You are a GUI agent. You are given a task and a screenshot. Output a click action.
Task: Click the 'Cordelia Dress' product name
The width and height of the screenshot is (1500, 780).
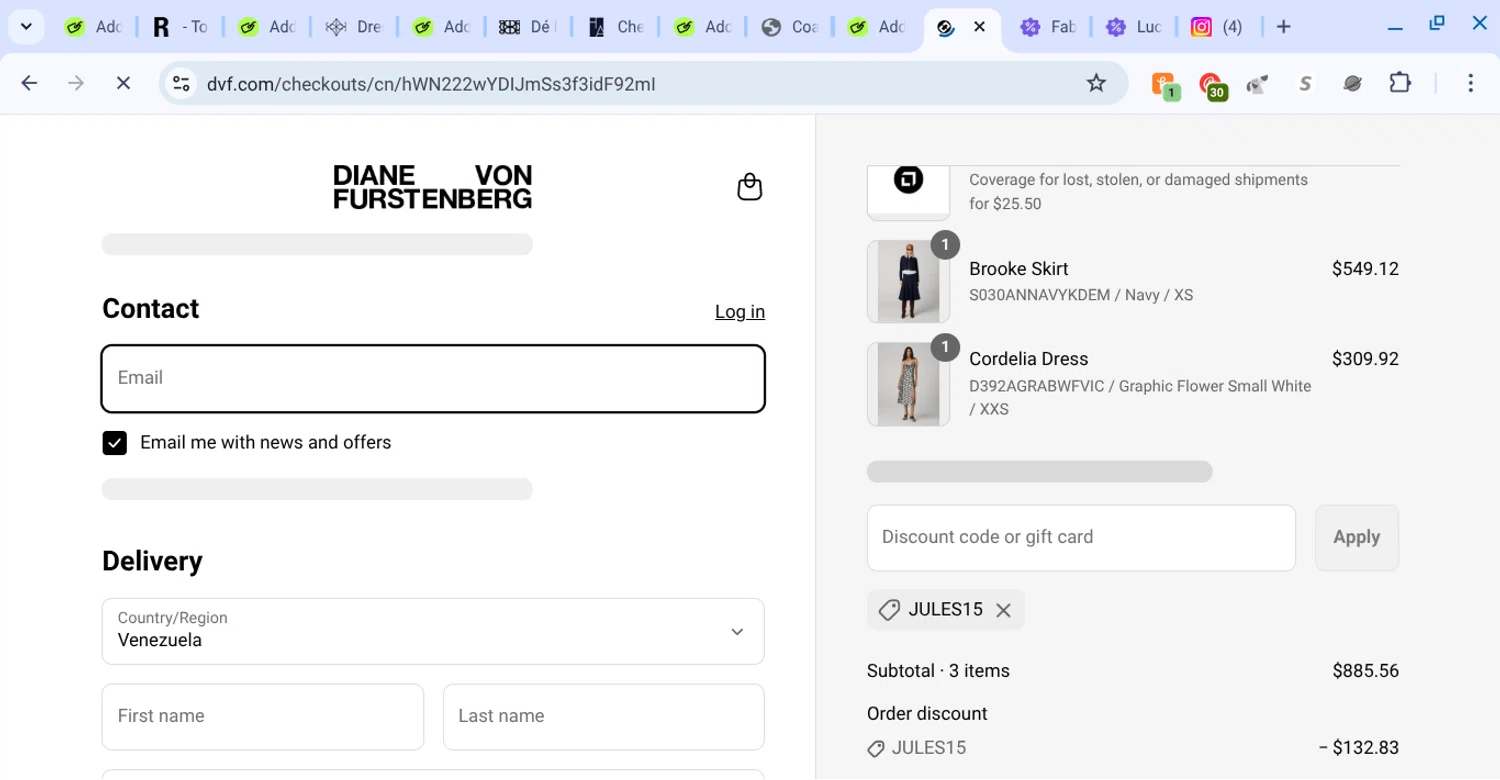pyautogui.click(x=1028, y=359)
